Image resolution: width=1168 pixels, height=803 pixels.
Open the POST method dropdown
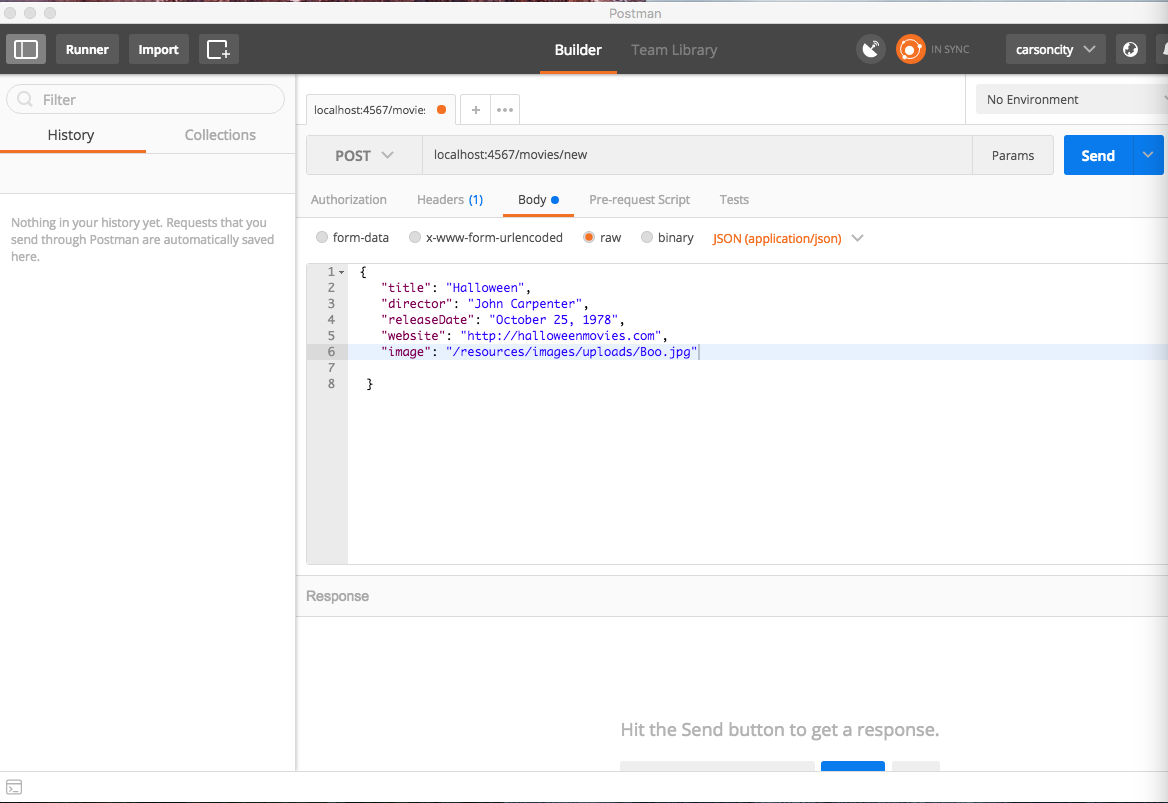364,155
